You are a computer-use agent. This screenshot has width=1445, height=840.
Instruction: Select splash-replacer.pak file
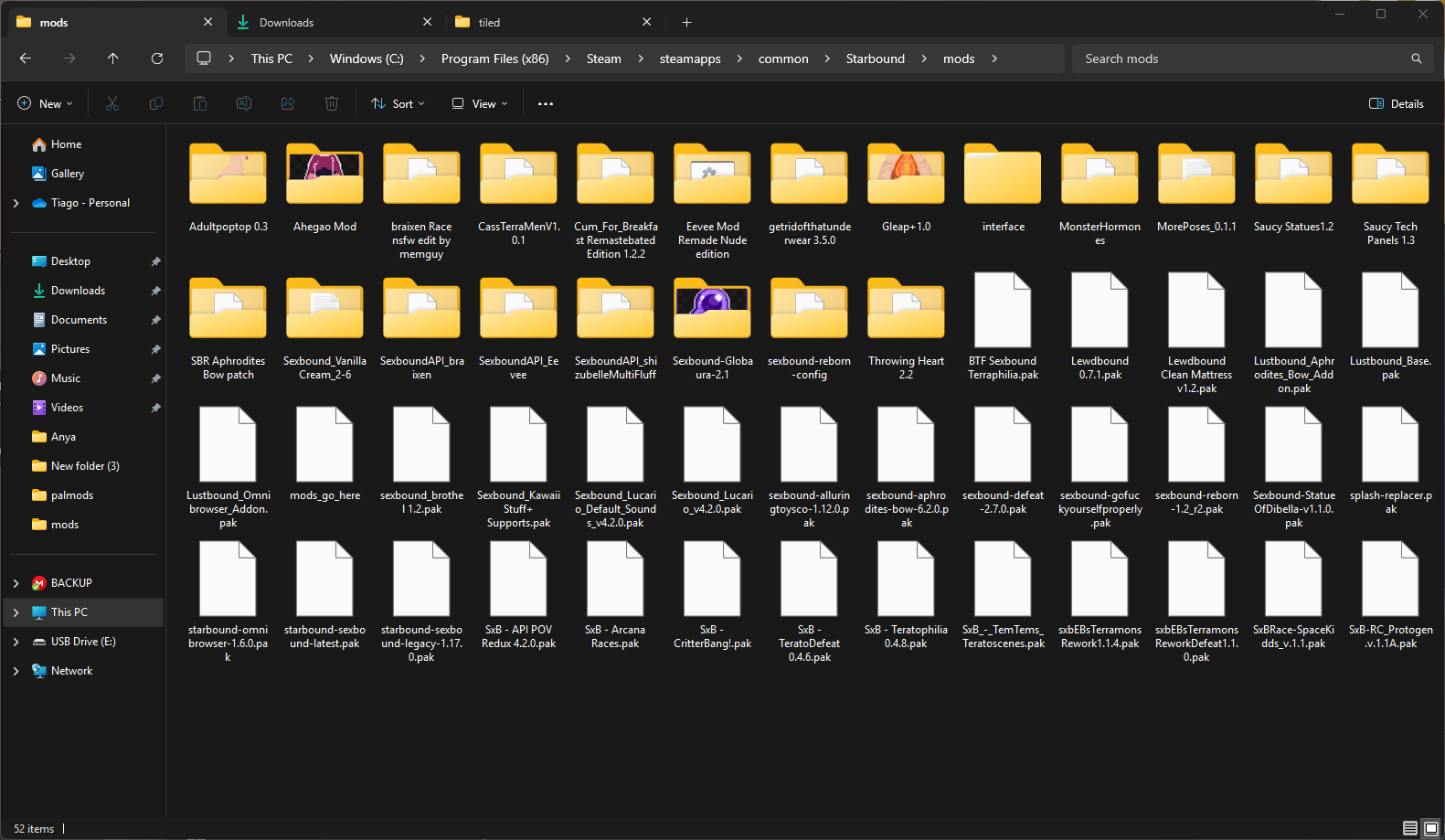pyautogui.click(x=1390, y=463)
